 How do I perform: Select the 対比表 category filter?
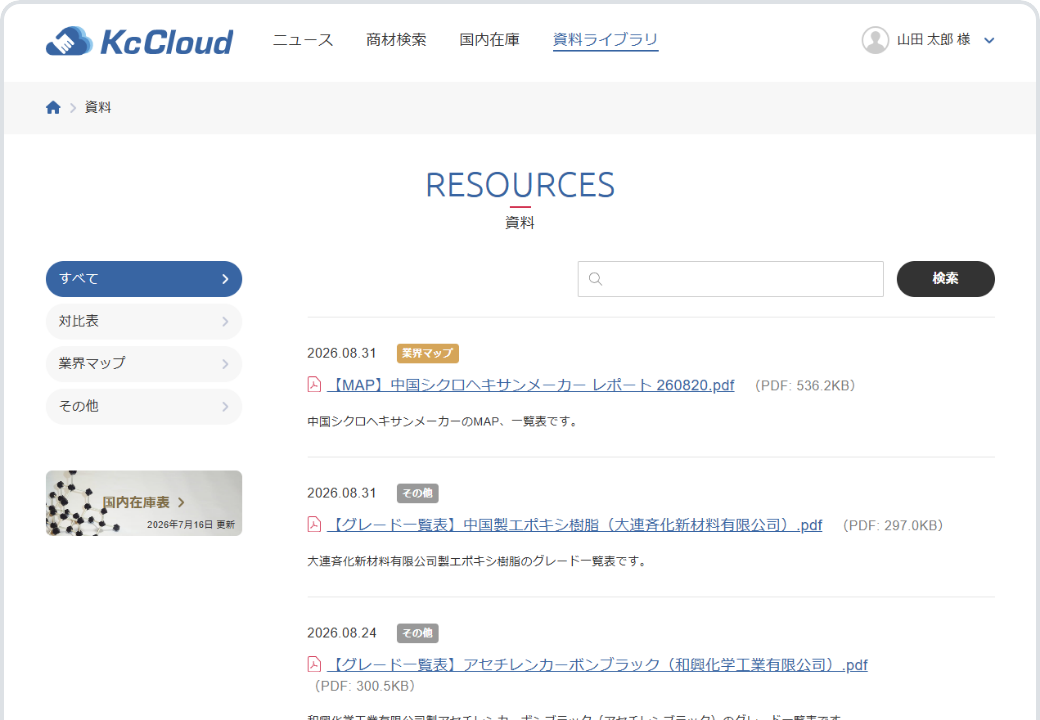pyautogui.click(x=144, y=322)
